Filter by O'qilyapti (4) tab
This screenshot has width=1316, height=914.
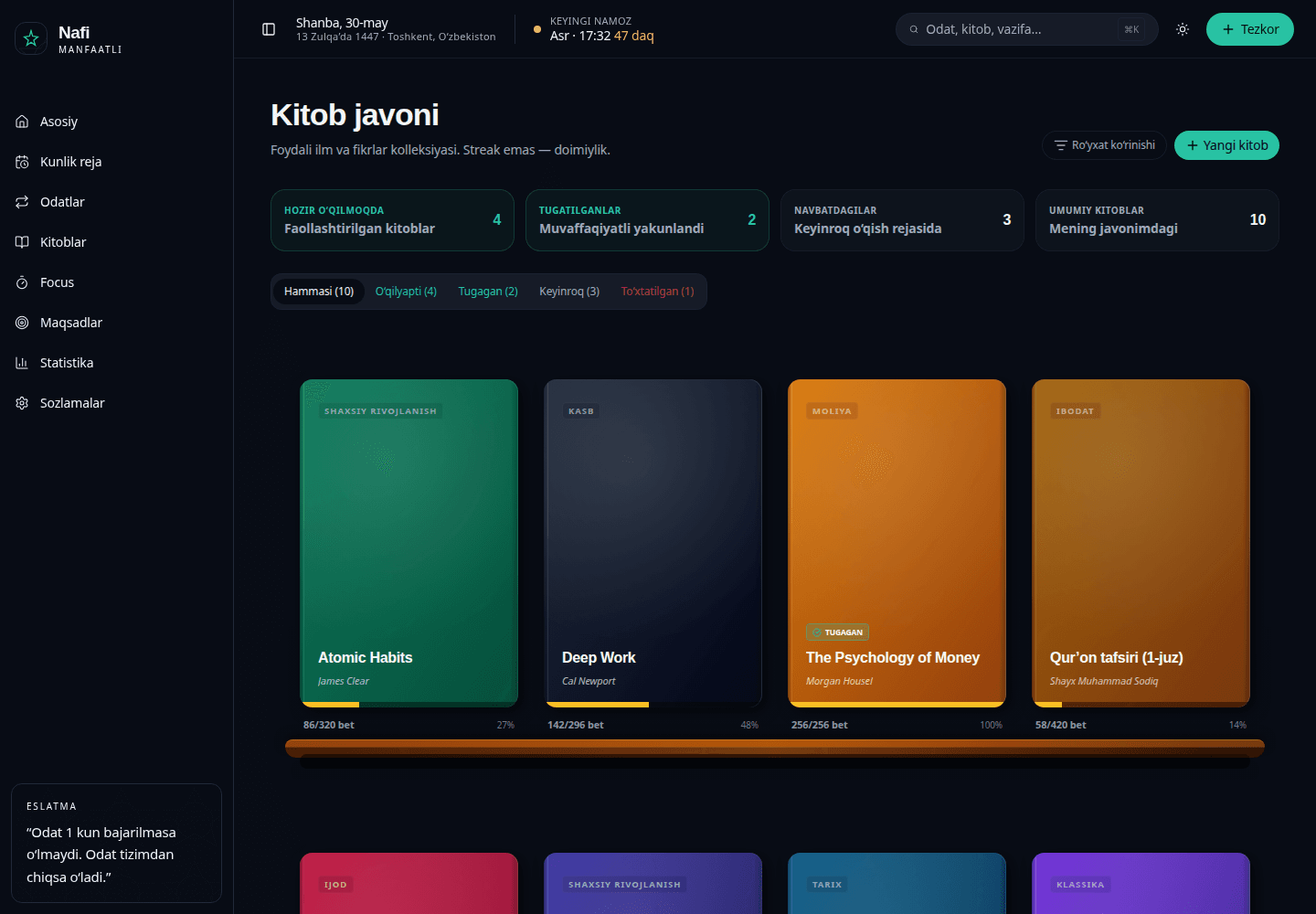pyautogui.click(x=406, y=292)
